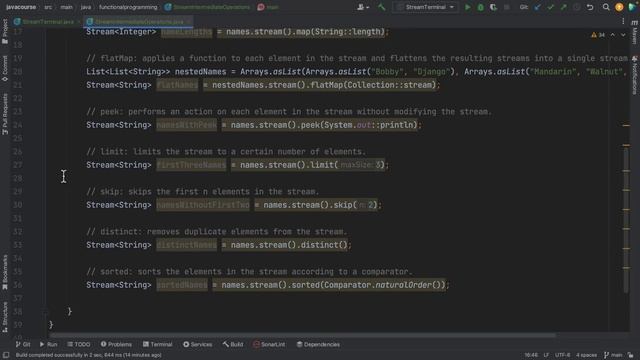The image size is (640, 360).
Task: Click the sortedNames variable on line 36
Action: tap(182, 285)
